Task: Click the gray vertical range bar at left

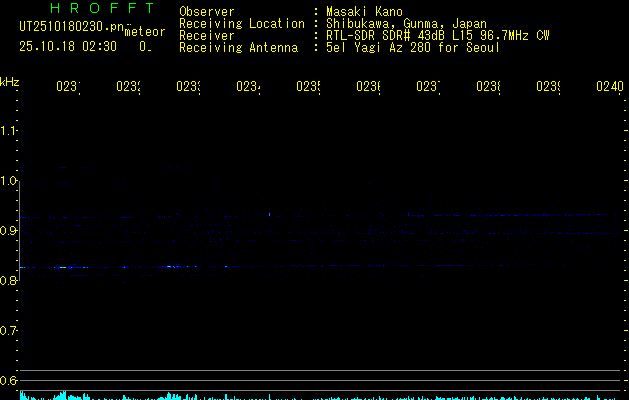Action: (20, 231)
